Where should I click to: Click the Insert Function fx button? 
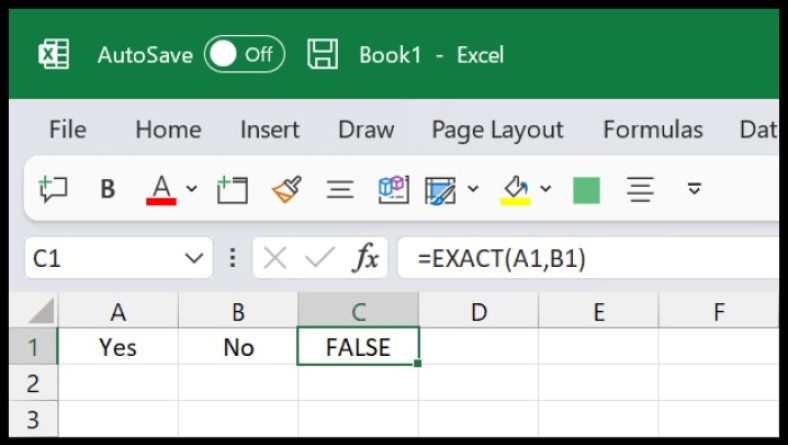(365, 259)
